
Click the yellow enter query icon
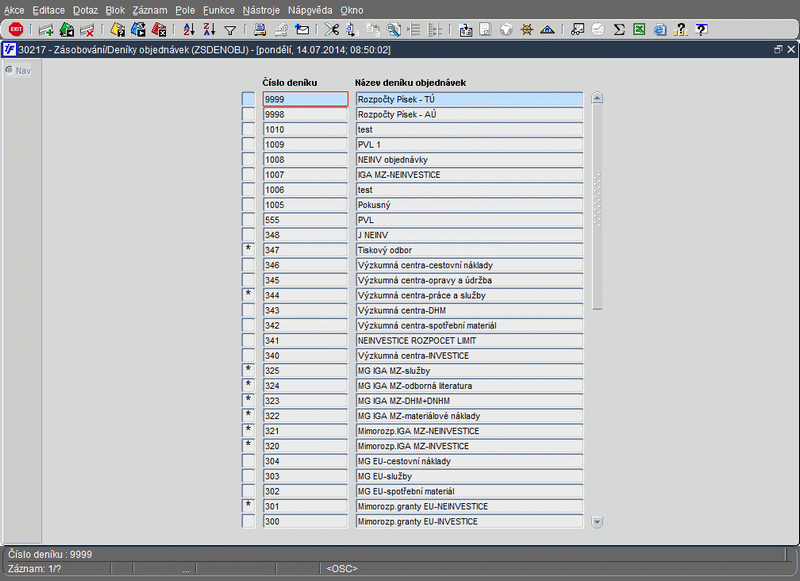(x=117, y=30)
